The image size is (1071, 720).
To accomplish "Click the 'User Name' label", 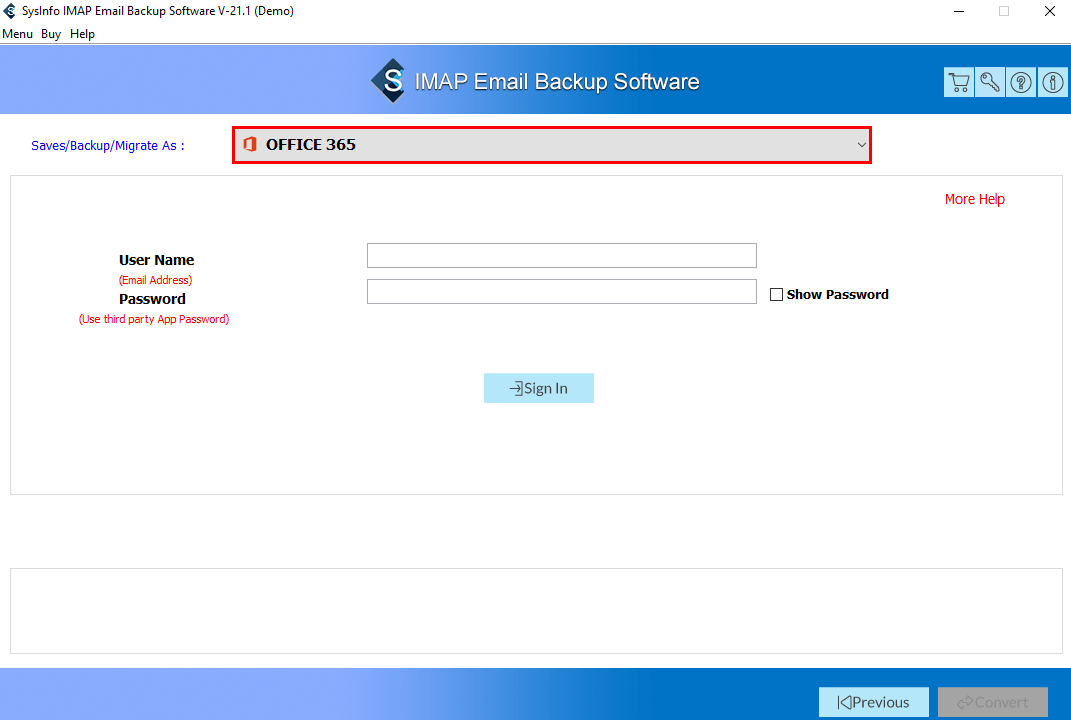I will pyautogui.click(x=156, y=260).
